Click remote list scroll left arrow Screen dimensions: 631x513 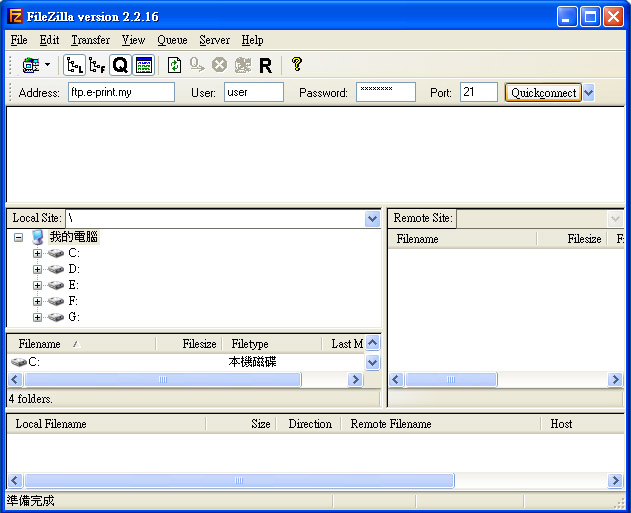coord(396,379)
